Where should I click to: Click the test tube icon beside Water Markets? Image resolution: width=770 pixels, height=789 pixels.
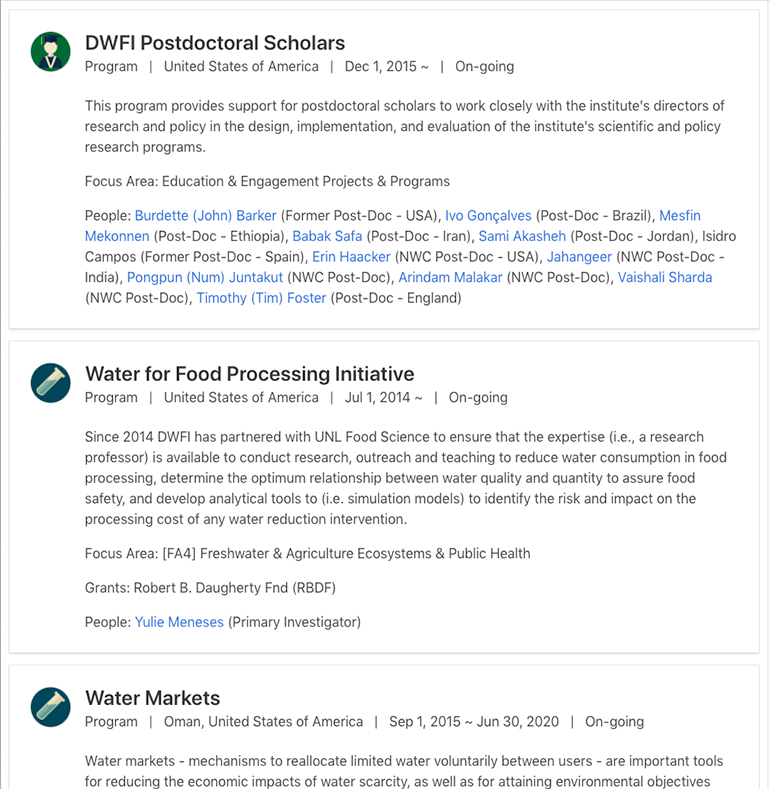coord(50,707)
